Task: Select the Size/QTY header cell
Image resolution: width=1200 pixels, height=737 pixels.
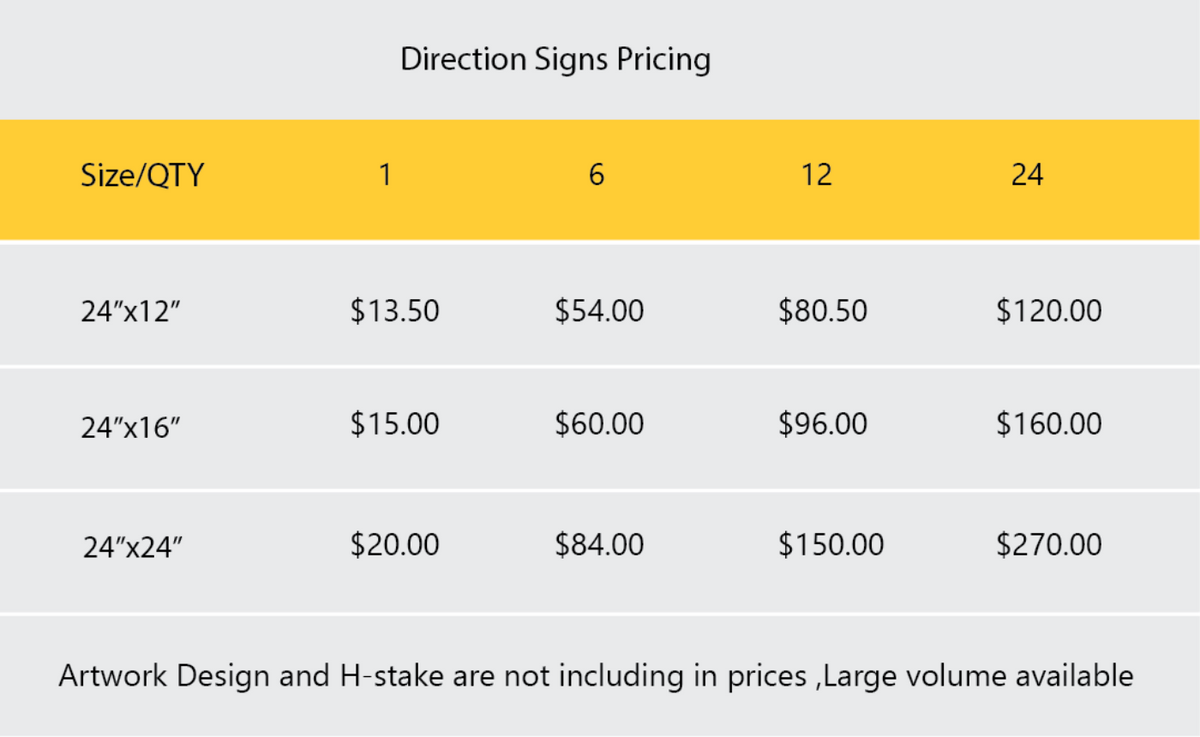Action: tap(142, 176)
